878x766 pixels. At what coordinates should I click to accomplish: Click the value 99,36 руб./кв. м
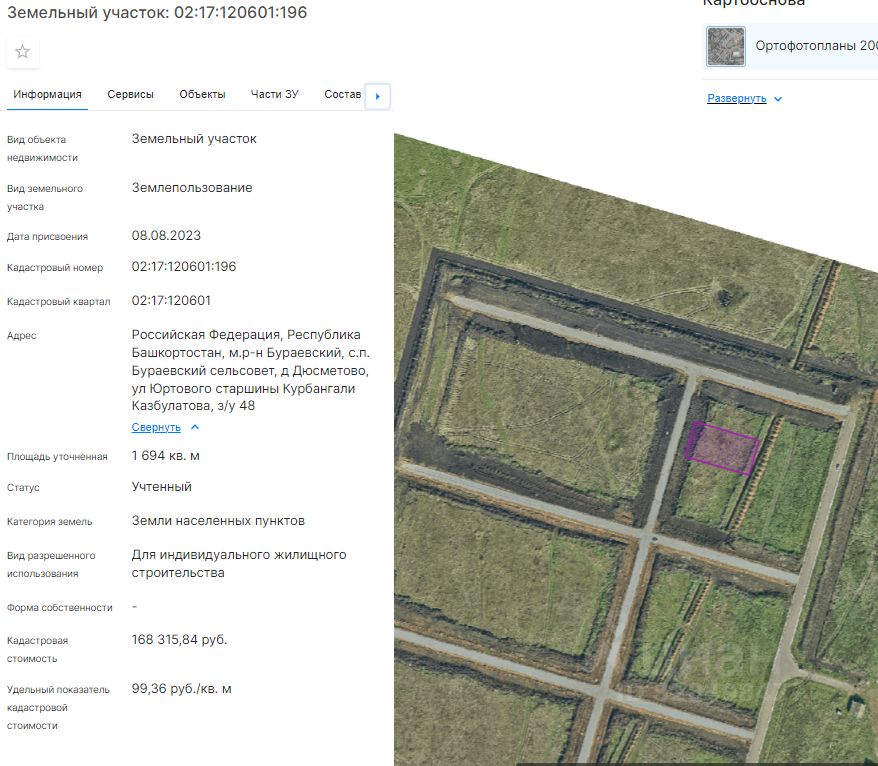(x=181, y=689)
